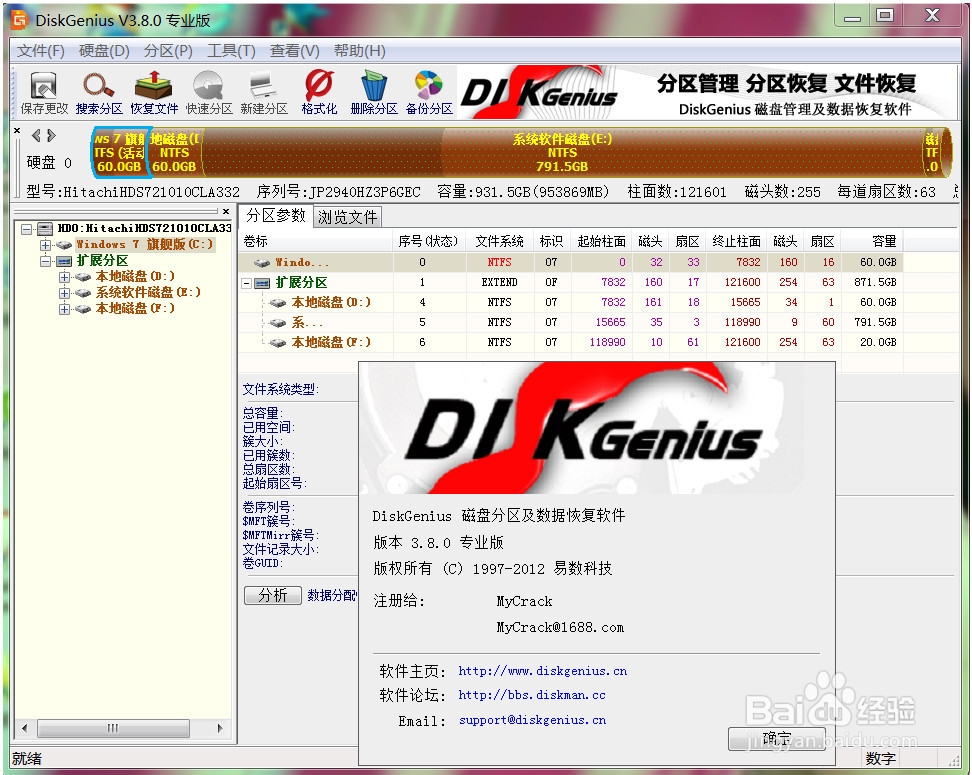The height and width of the screenshot is (775, 972).
Task: Expand the 本地磁盘 (F:) node in tree
Action: point(64,309)
